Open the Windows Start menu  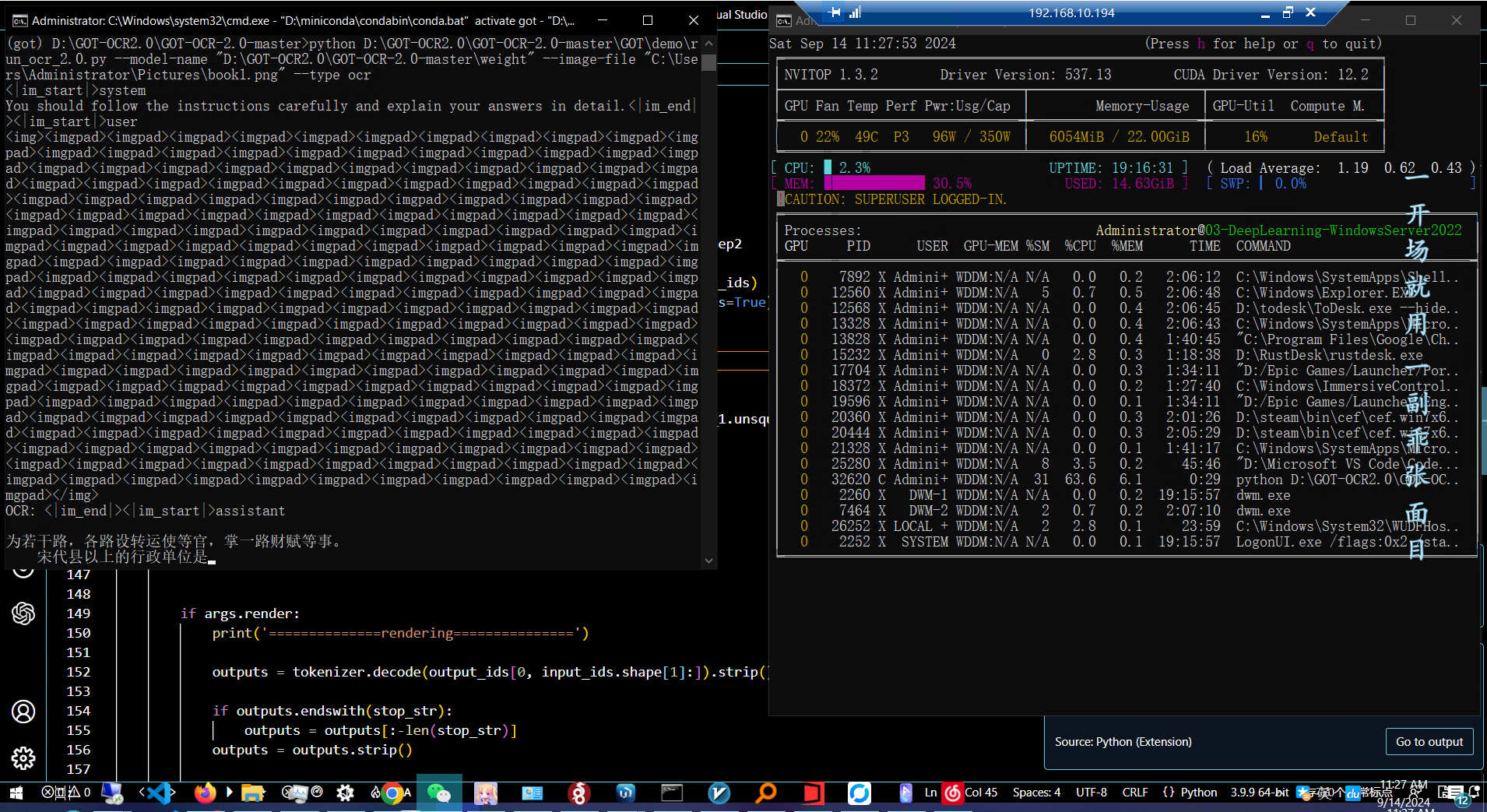[16, 793]
